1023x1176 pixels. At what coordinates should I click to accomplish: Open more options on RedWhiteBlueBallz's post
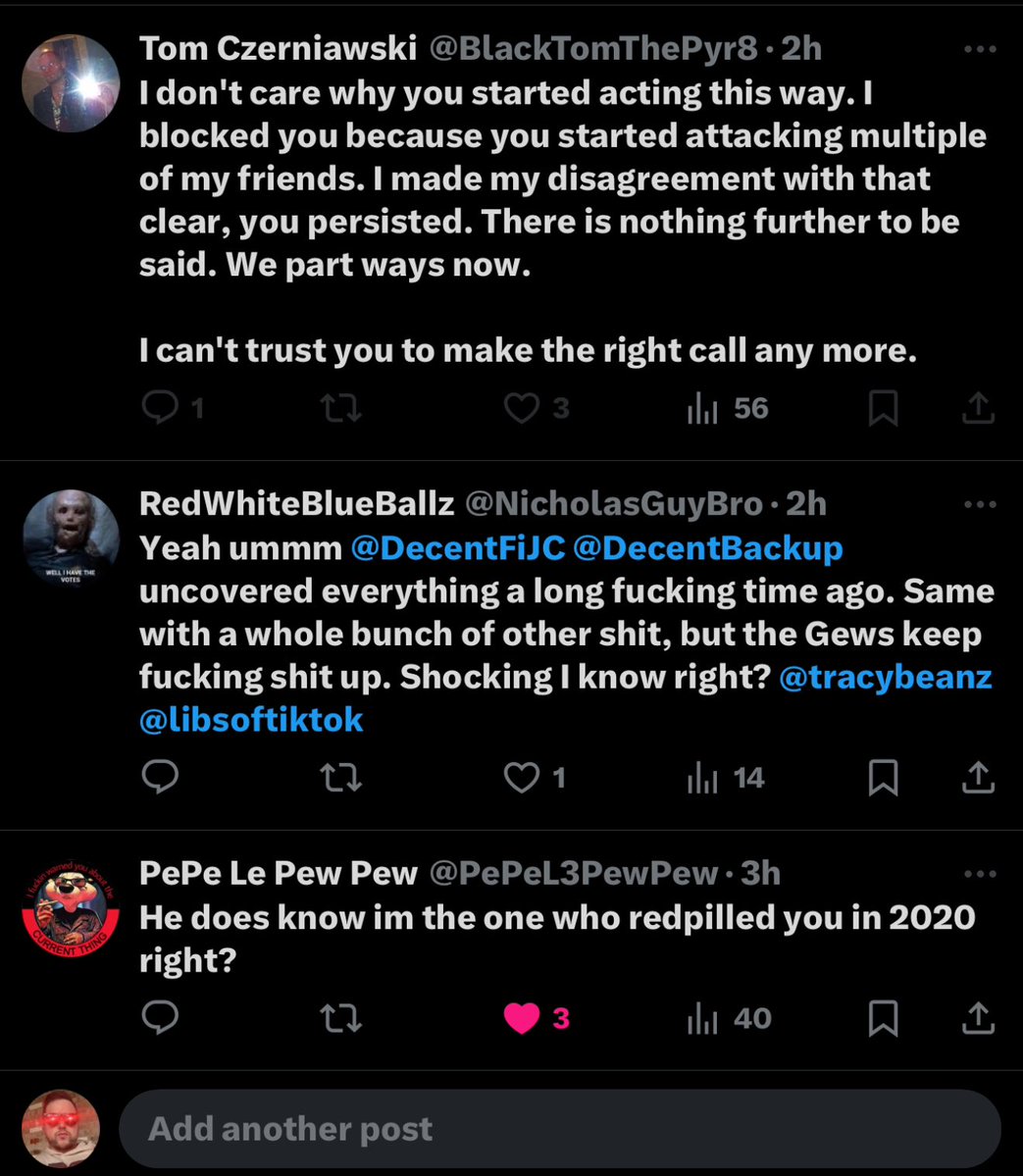[979, 505]
